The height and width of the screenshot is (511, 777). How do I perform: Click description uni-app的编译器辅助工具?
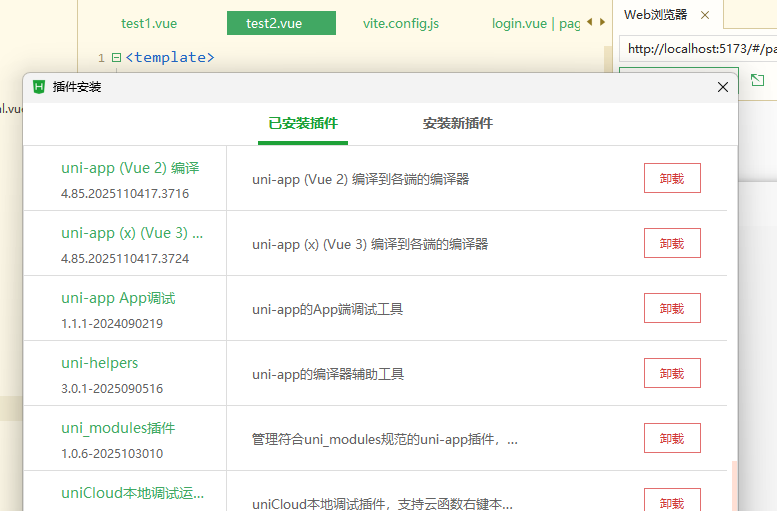(328, 374)
